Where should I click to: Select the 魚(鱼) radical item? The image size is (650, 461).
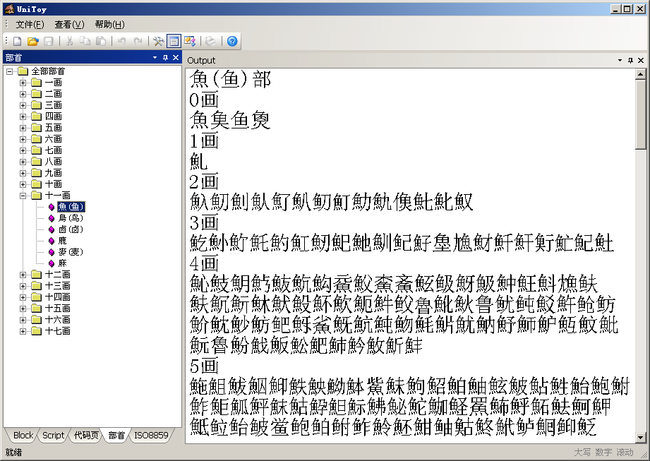coord(71,206)
